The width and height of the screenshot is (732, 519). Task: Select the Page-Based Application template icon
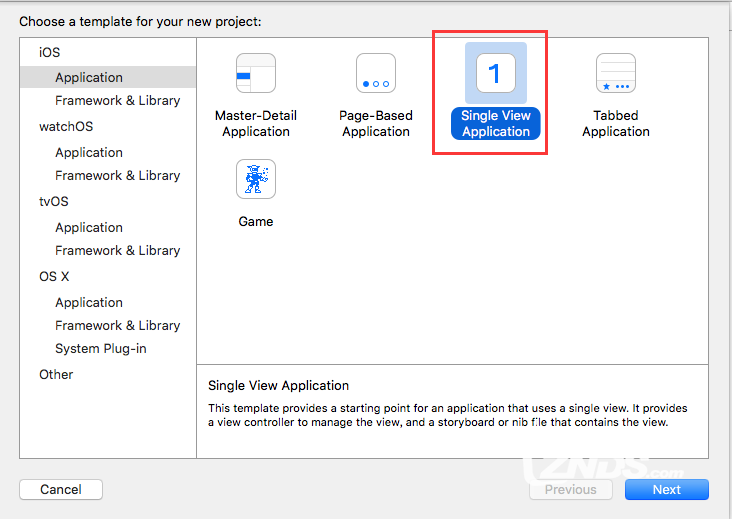click(376, 73)
